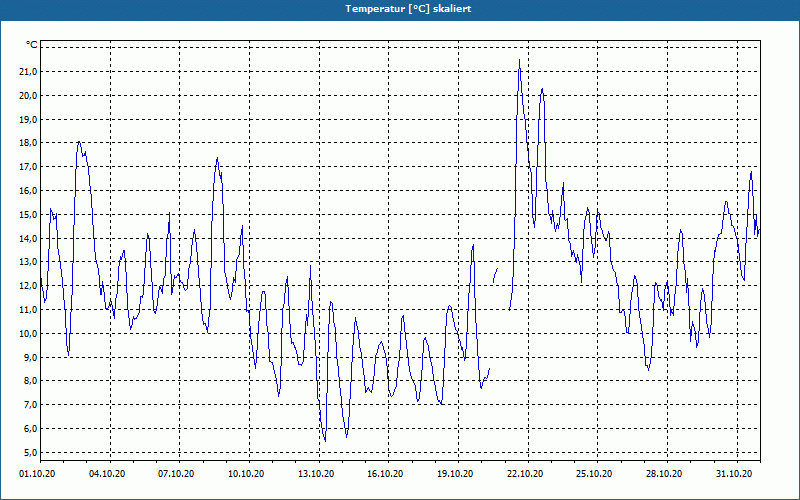Click the 07.10.20 date label
This screenshot has width=800, height=500.
[176, 474]
